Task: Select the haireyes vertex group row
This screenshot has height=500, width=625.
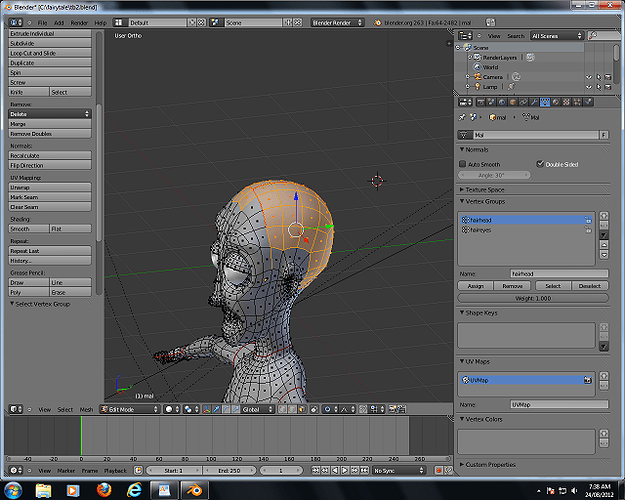Action: click(x=526, y=230)
